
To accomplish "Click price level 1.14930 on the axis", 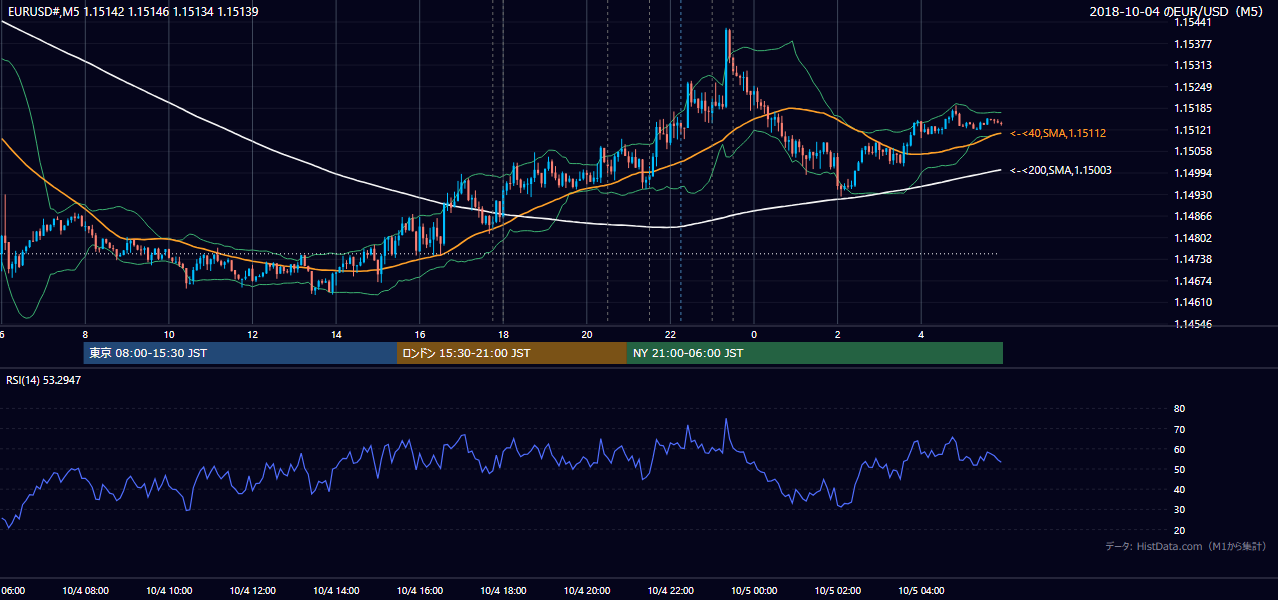I will (x=1192, y=195).
